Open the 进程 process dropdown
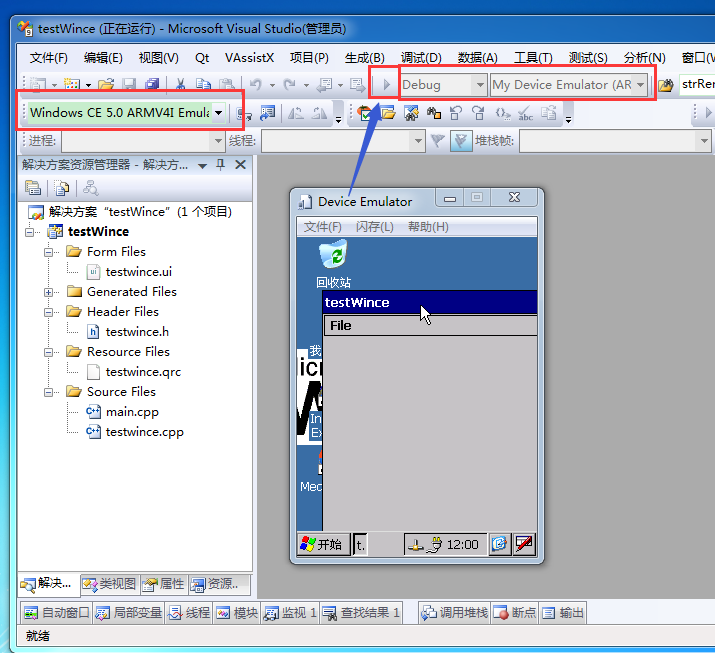The image size is (715, 653). pos(218,141)
